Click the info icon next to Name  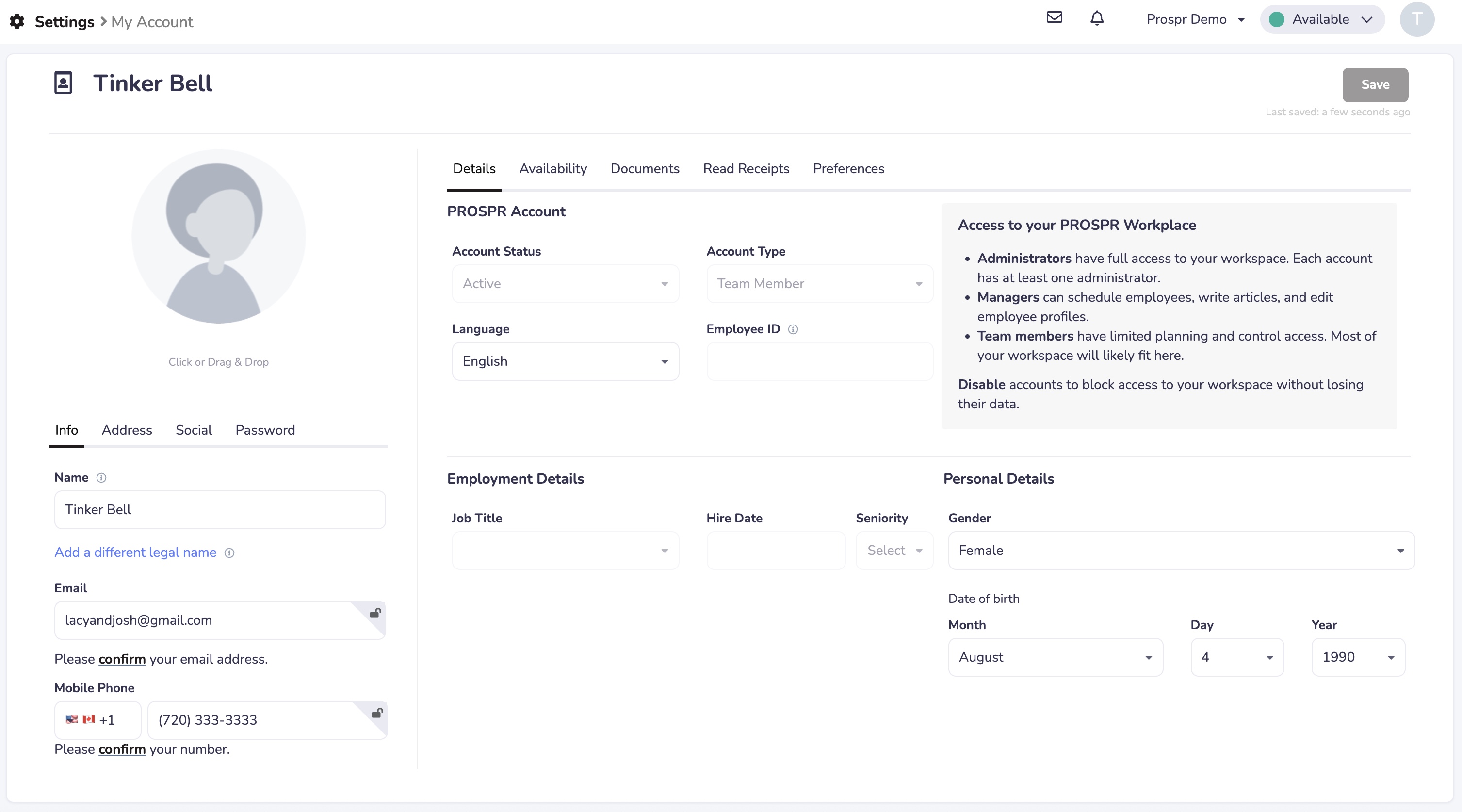(101, 478)
